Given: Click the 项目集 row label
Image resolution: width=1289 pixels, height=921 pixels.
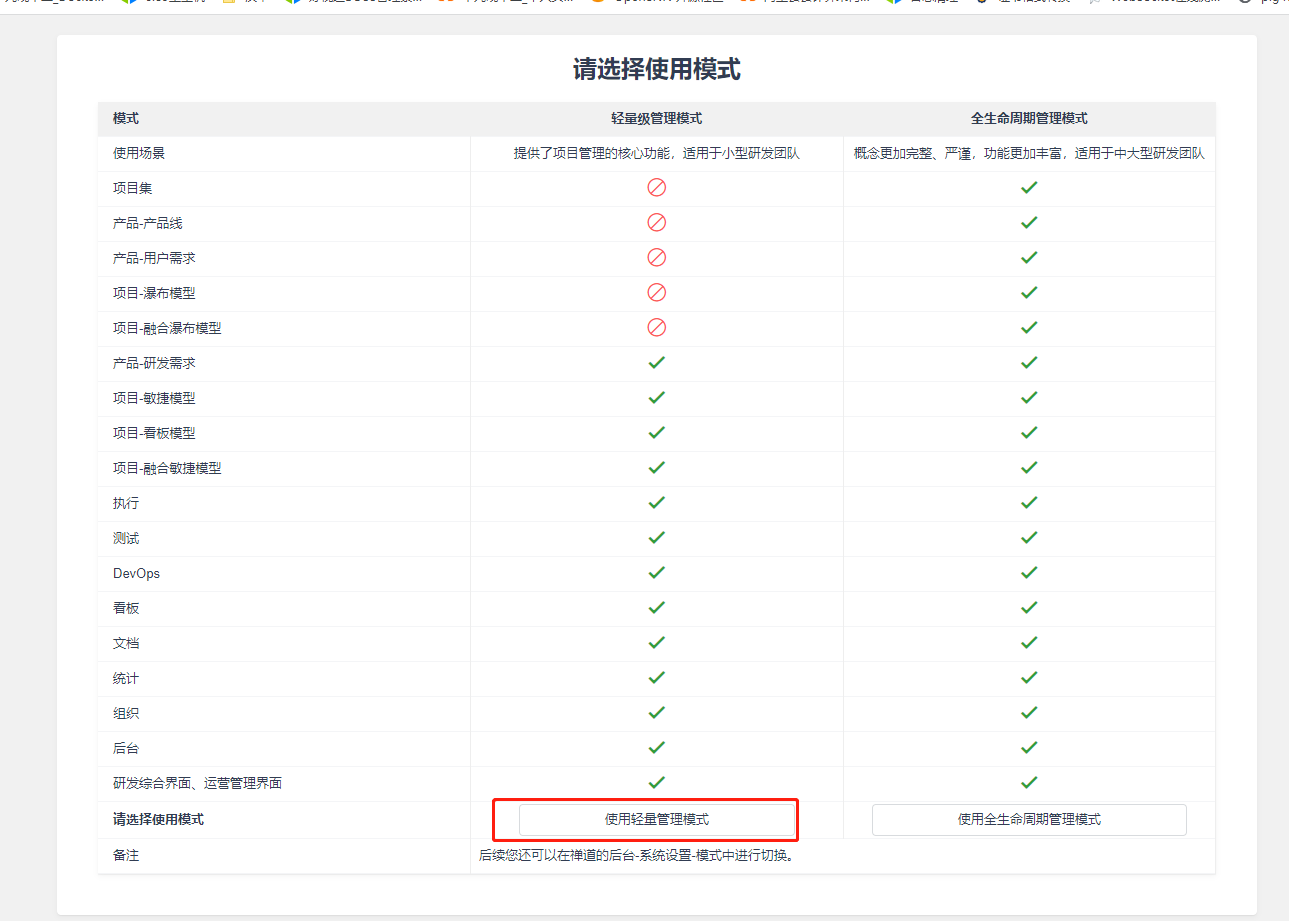Looking at the screenshot, I should [133, 188].
